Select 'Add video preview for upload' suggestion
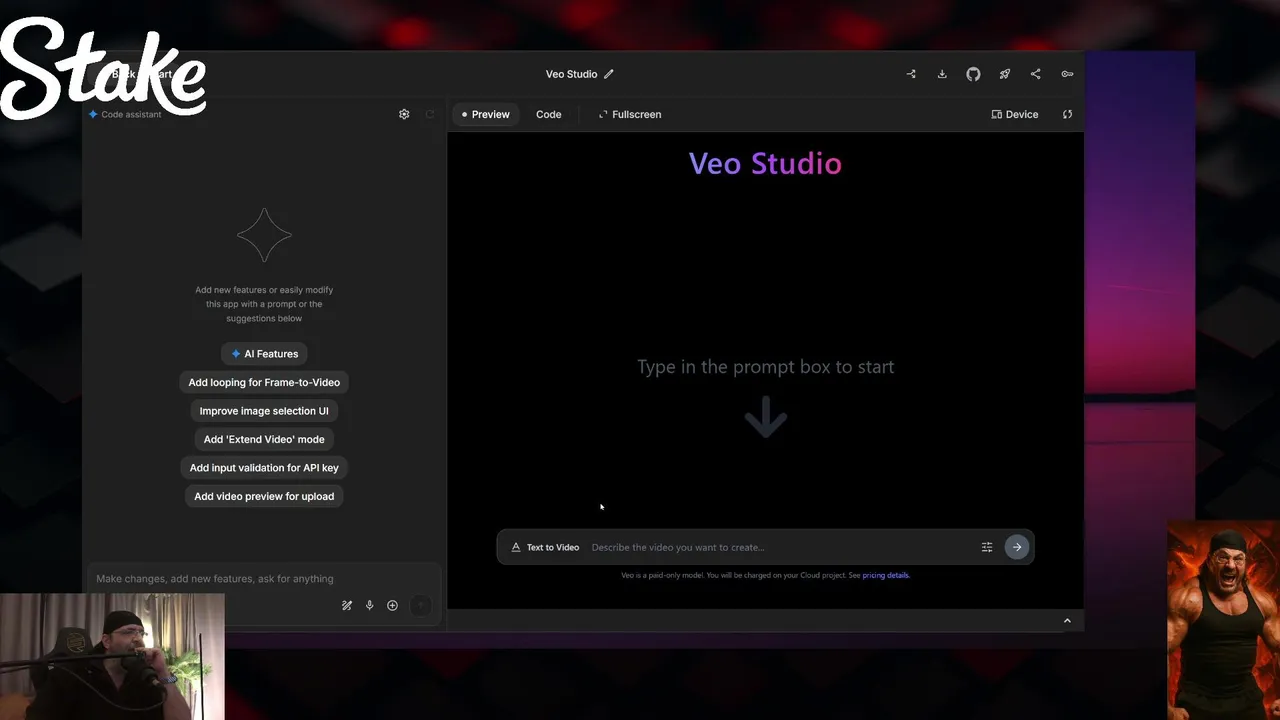The width and height of the screenshot is (1280, 720). [264, 496]
